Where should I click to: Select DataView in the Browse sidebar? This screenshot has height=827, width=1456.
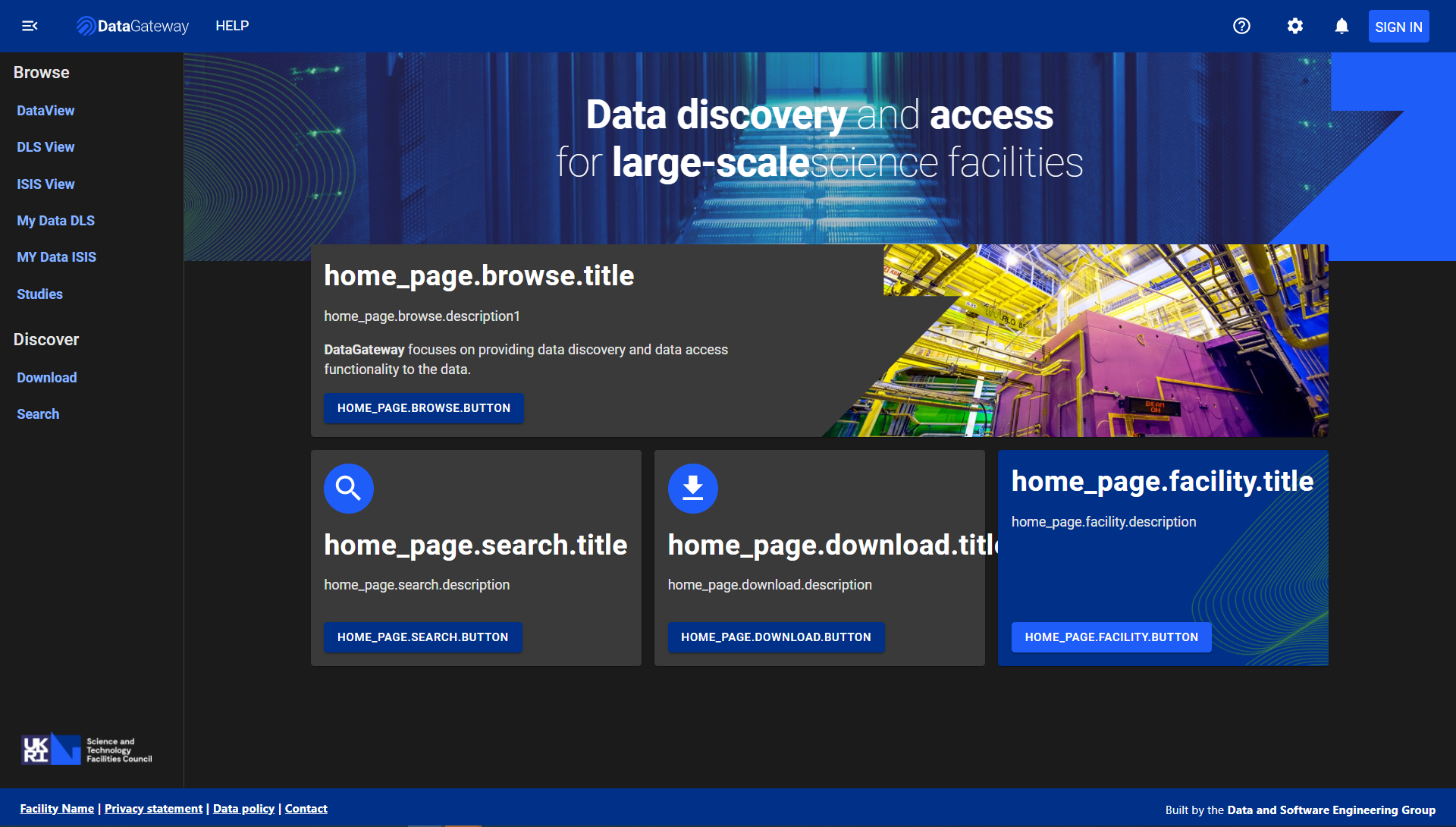(45, 110)
